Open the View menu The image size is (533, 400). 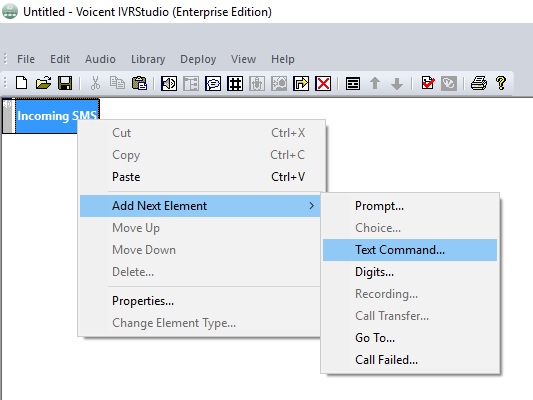coord(243,59)
